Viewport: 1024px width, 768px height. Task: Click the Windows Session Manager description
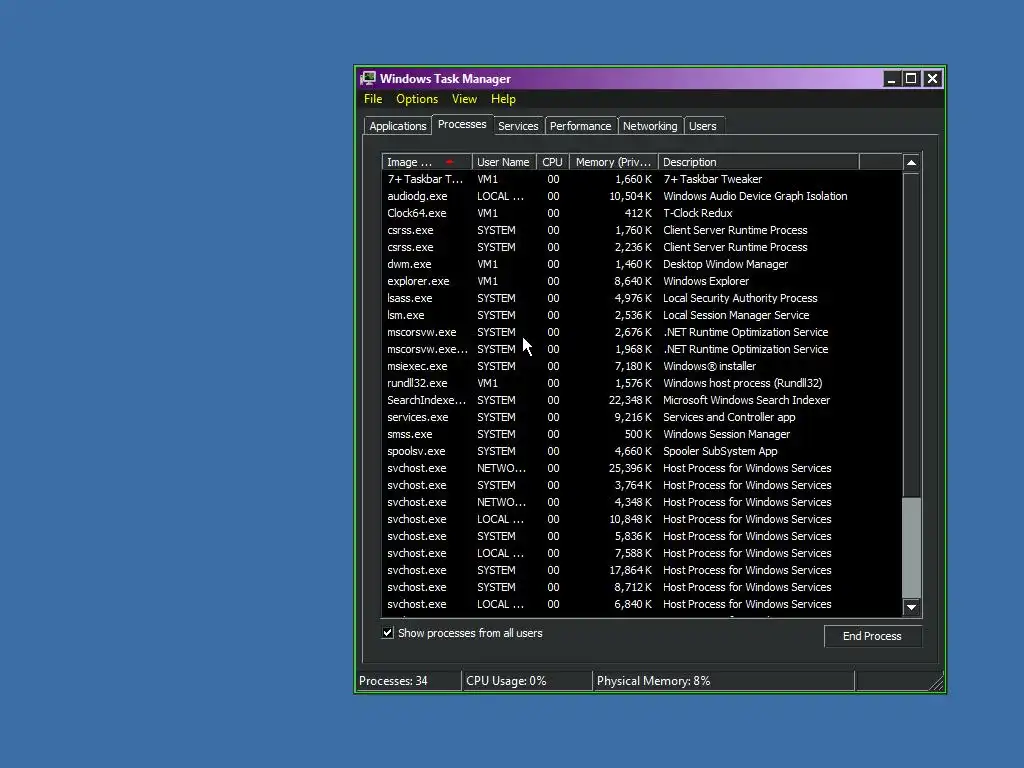click(726, 434)
